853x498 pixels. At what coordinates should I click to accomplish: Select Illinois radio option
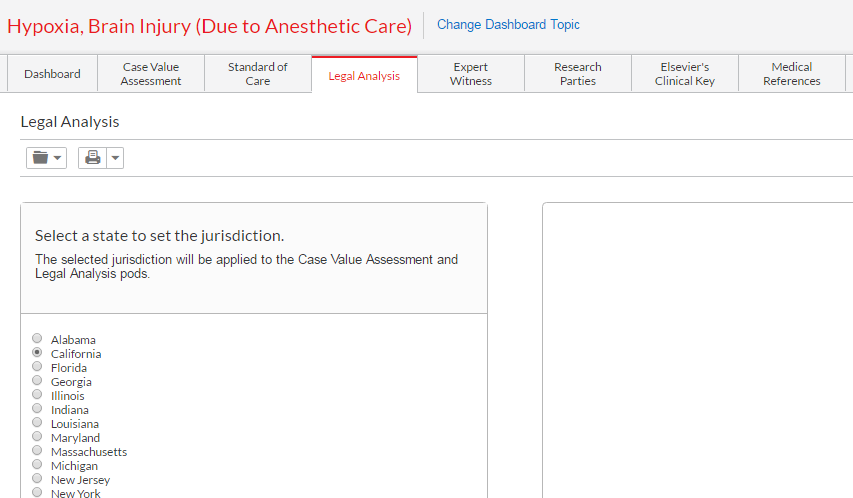(37, 394)
